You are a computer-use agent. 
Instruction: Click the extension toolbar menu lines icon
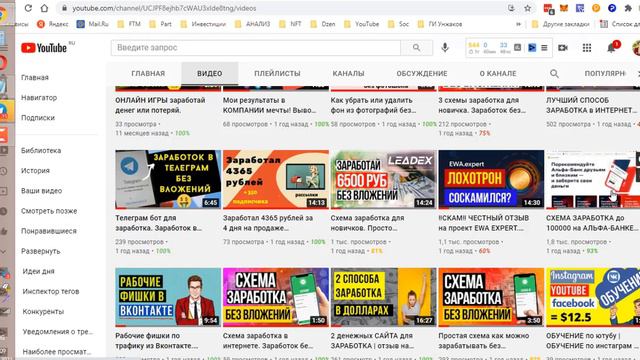pos(544,48)
